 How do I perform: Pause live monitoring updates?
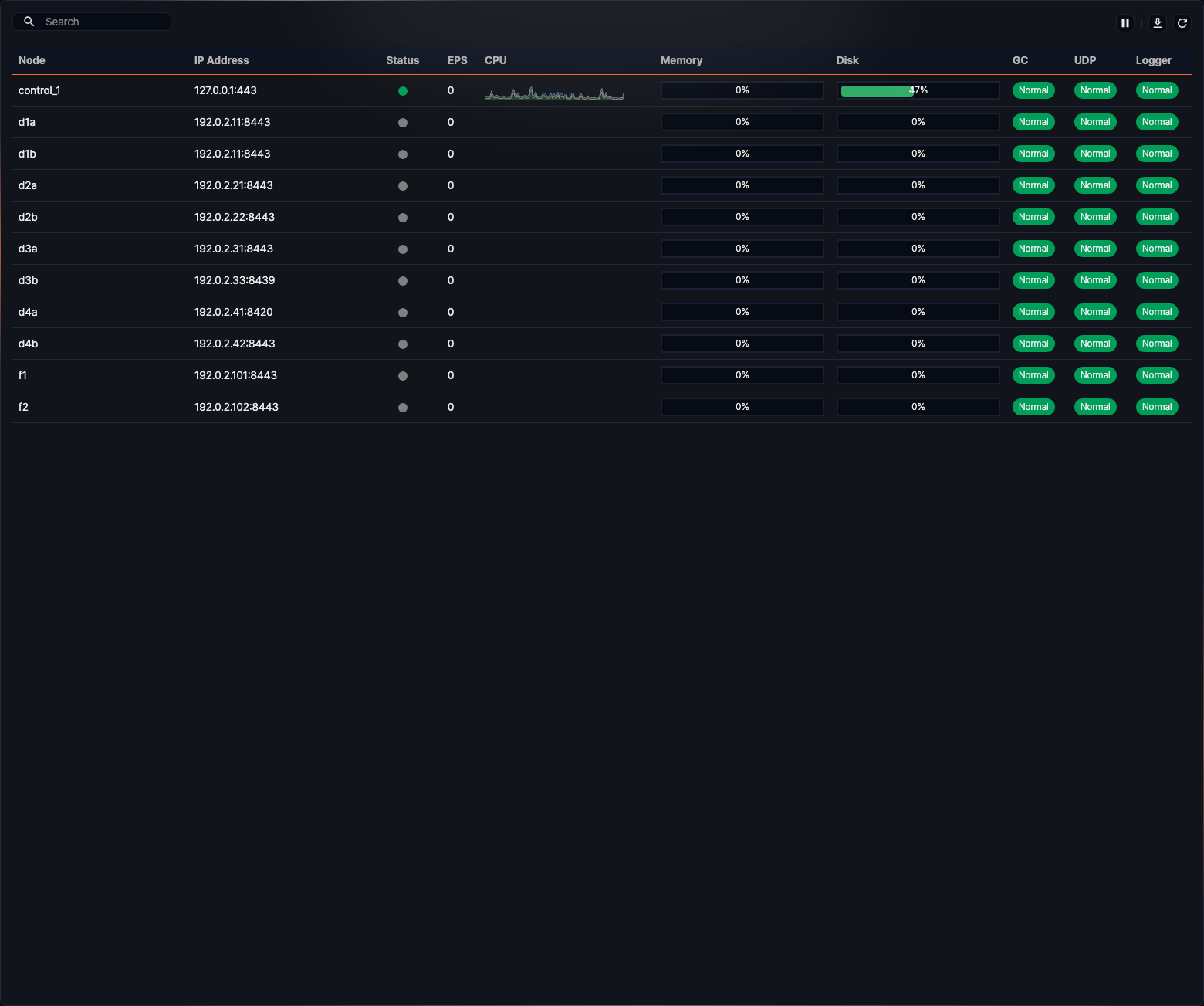pyautogui.click(x=1125, y=22)
